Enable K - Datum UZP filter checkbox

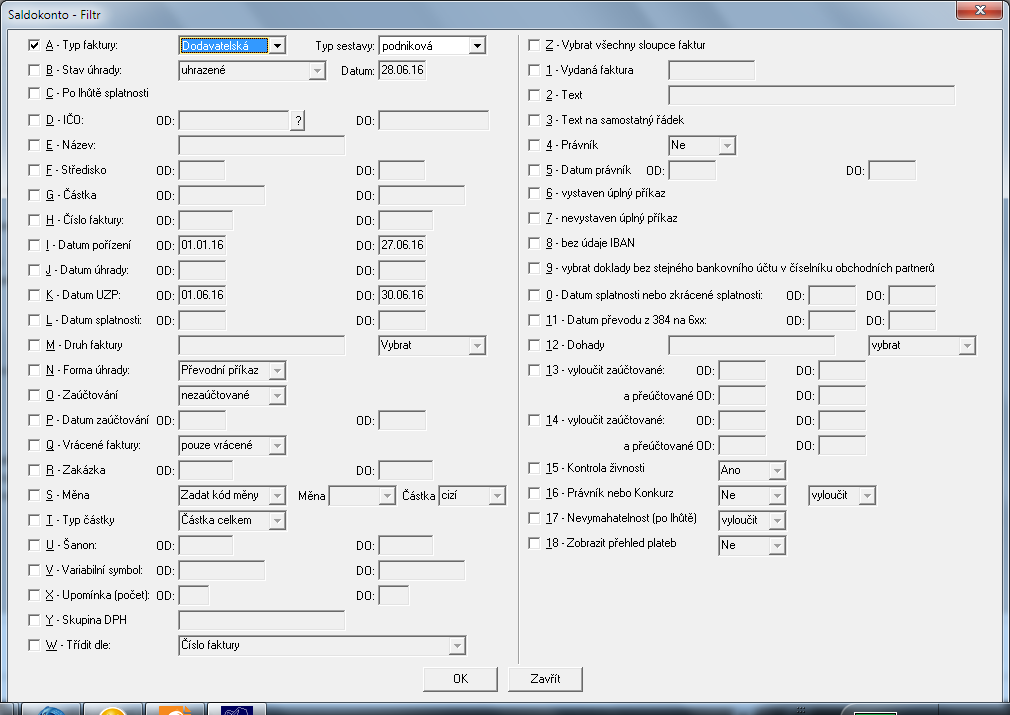click(34, 295)
